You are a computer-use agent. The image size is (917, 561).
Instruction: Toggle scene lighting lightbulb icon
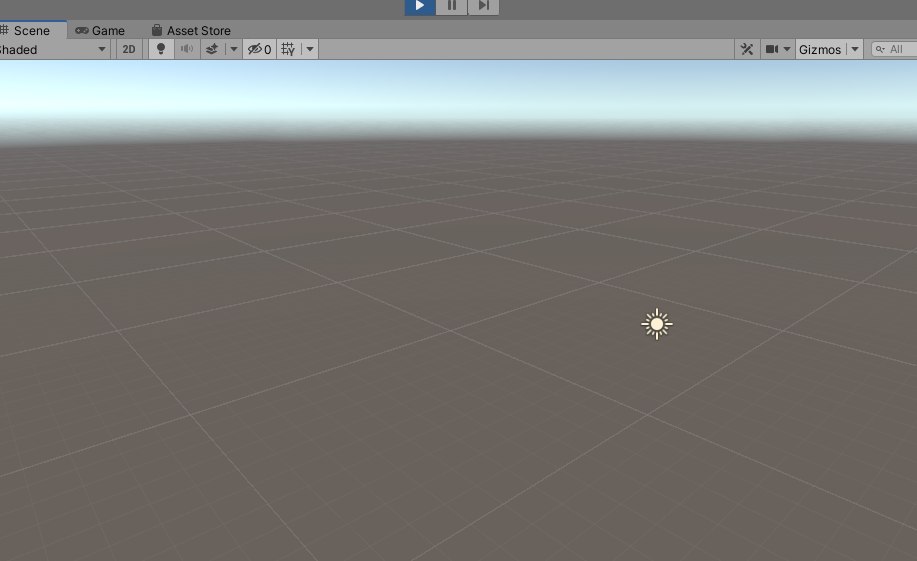point(161,50)
